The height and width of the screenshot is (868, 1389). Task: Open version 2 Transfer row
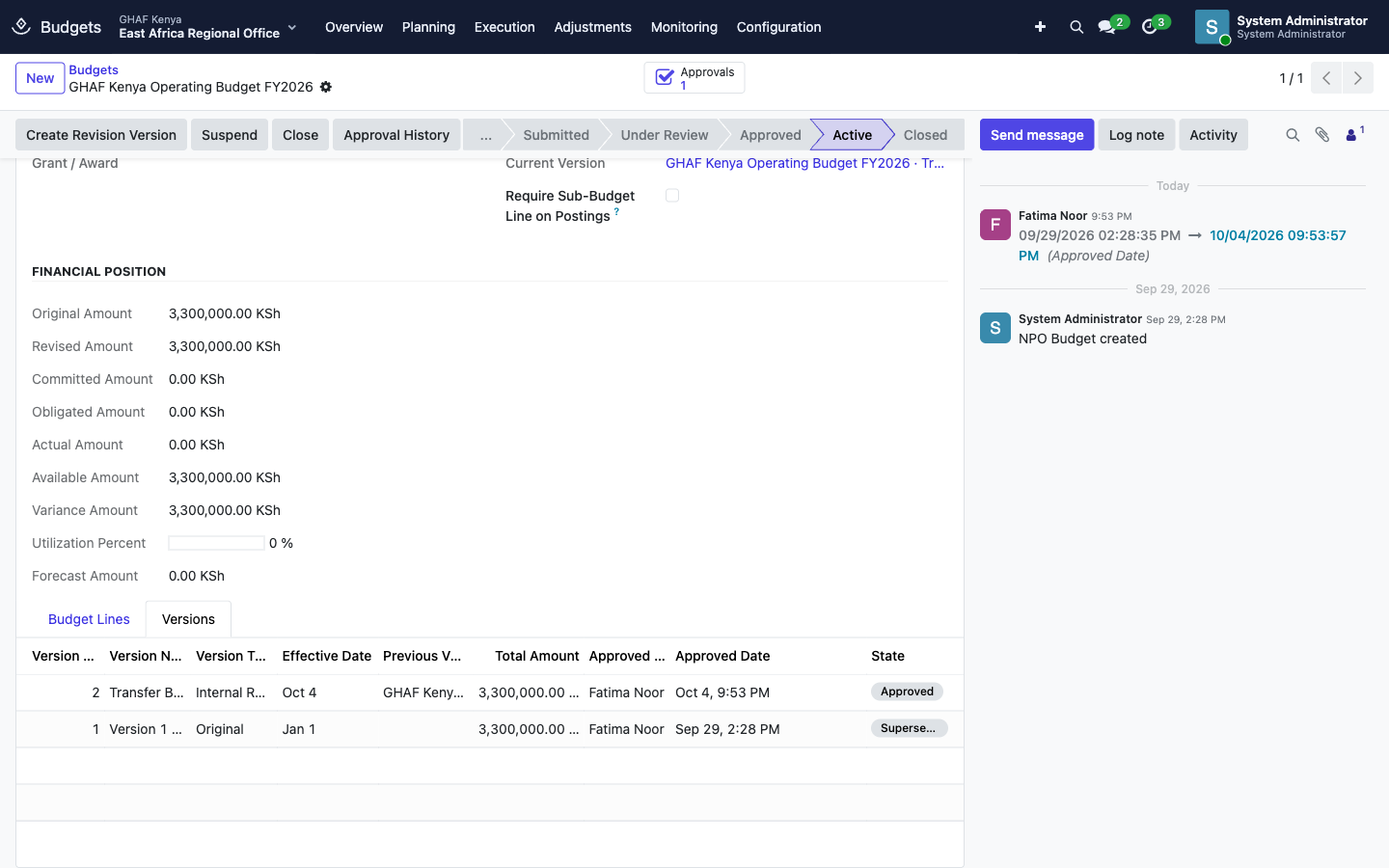(490, 692)
